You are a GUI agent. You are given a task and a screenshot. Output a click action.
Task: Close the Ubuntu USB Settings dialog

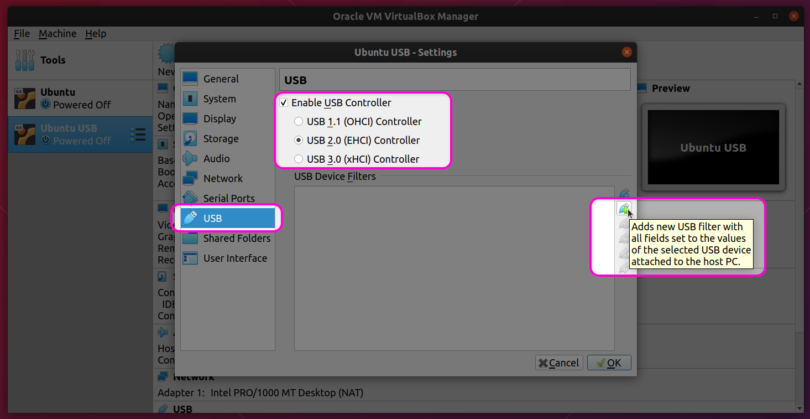tap(627, 52)
